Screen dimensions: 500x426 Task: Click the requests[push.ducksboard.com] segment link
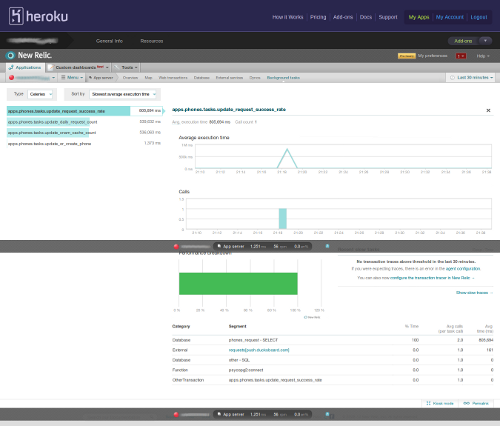(x=259, y=350)
